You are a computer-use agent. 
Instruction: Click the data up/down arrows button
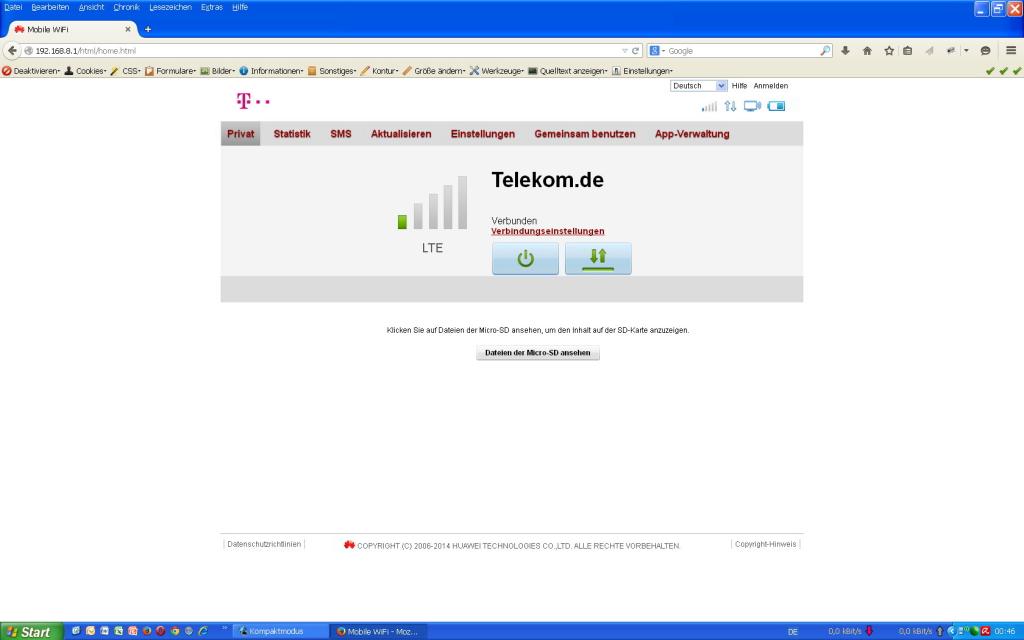[598, 259]
